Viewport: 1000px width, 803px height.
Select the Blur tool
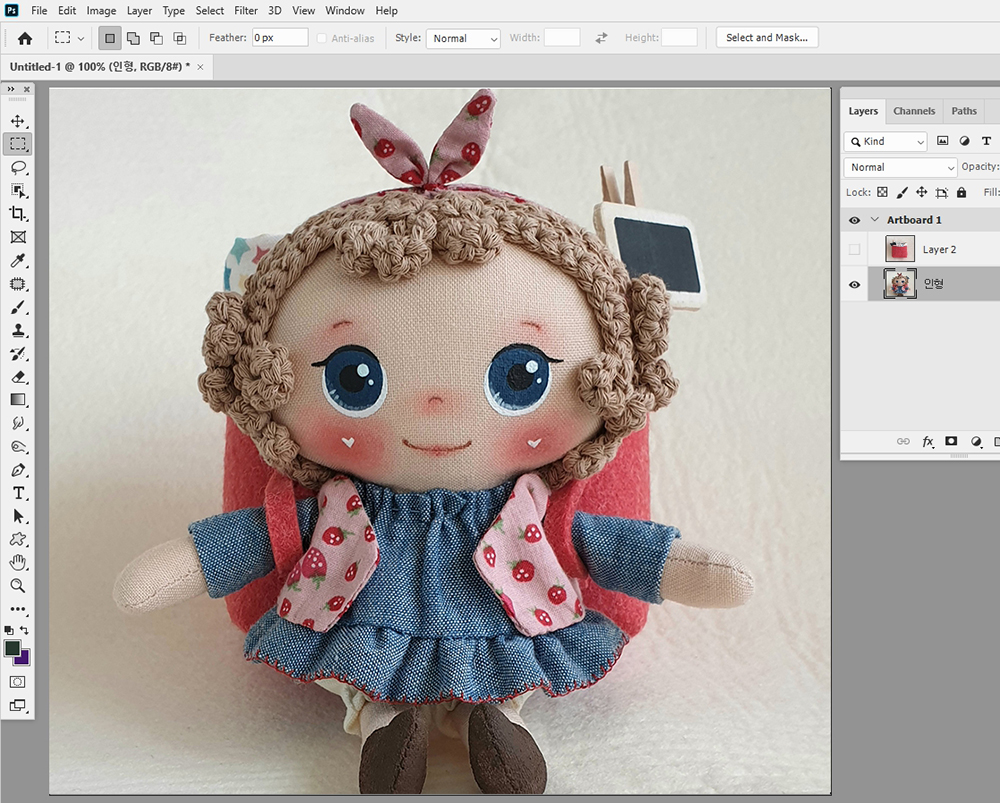[x=18, y=424]
